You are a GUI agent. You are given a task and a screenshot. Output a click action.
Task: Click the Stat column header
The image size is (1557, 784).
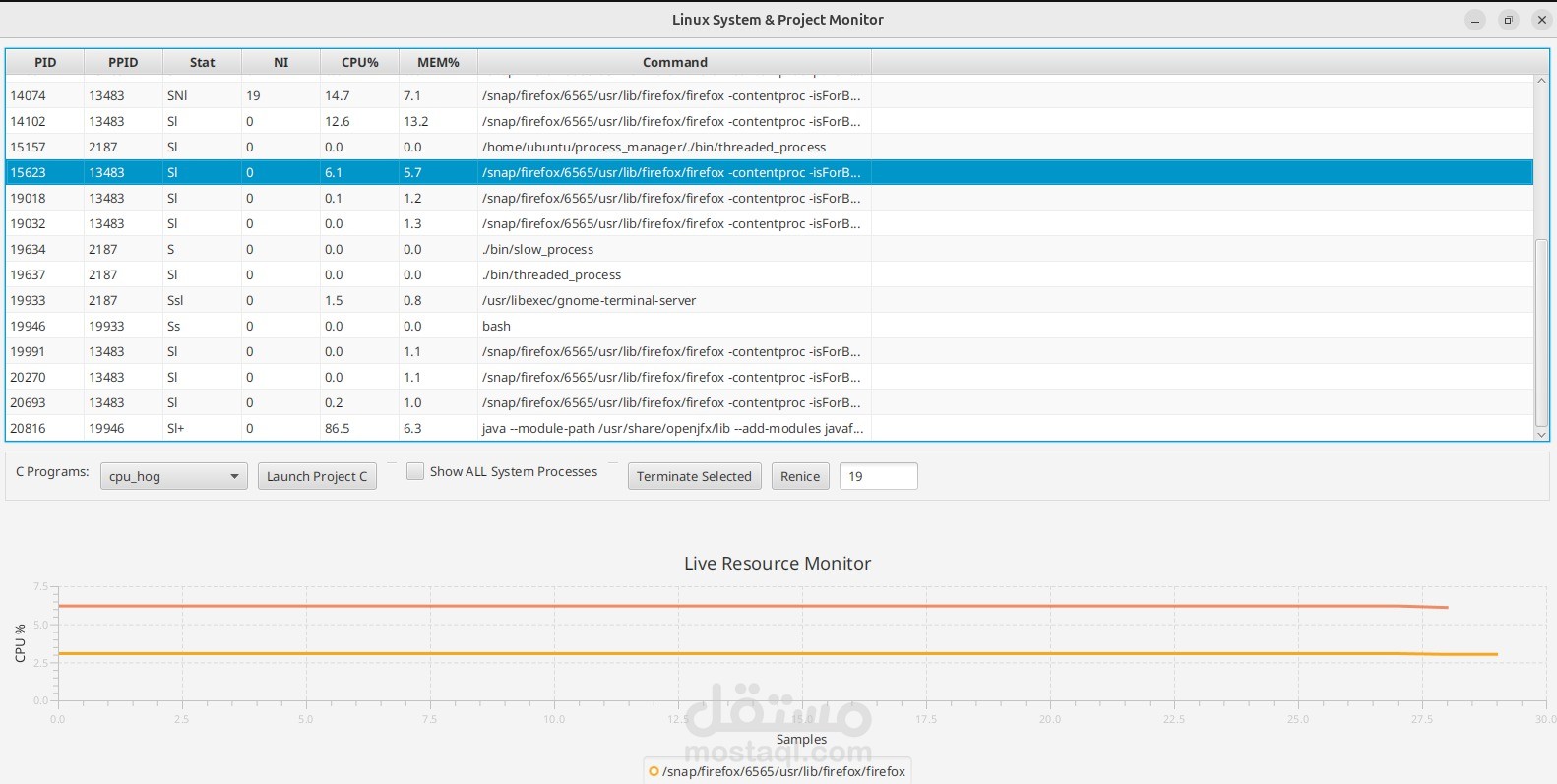[202, 62]
